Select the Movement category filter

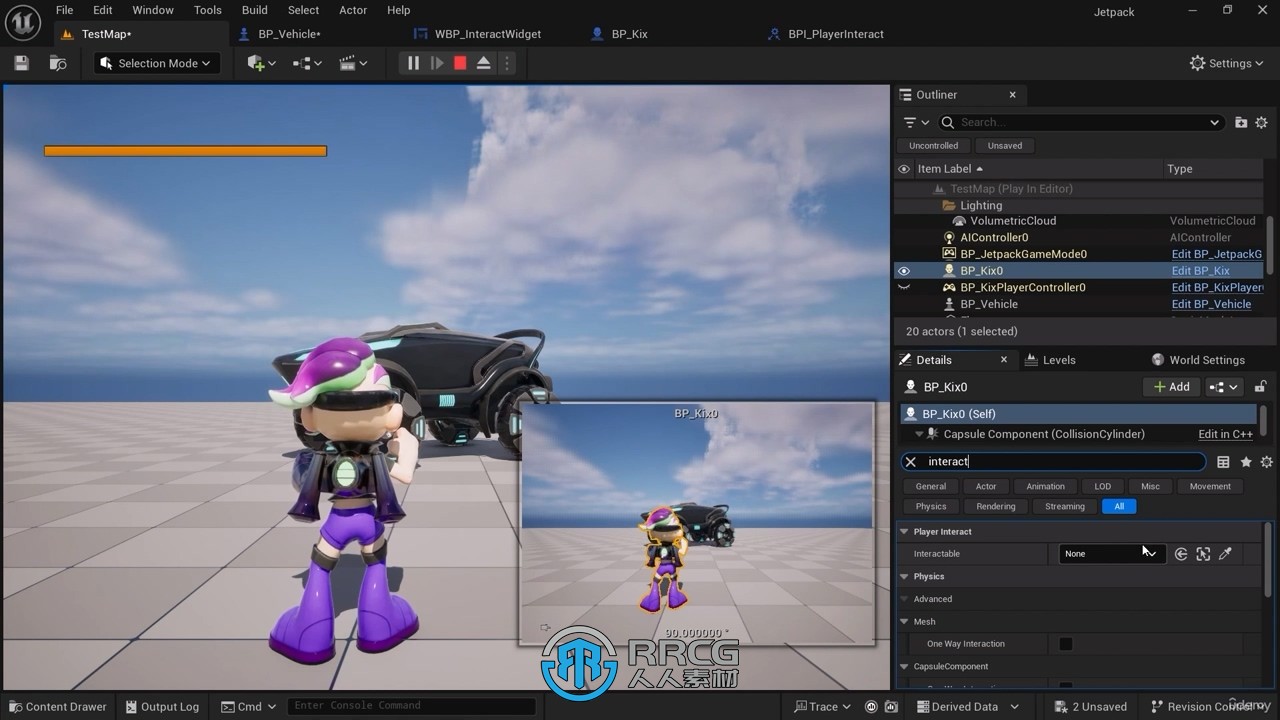[x=1210, y=486]
